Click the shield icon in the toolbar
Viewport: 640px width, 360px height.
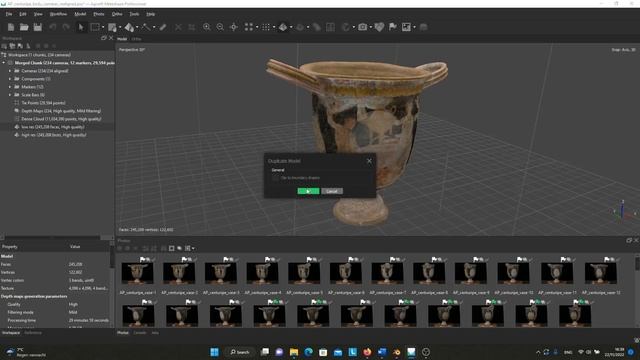point(379,27)
